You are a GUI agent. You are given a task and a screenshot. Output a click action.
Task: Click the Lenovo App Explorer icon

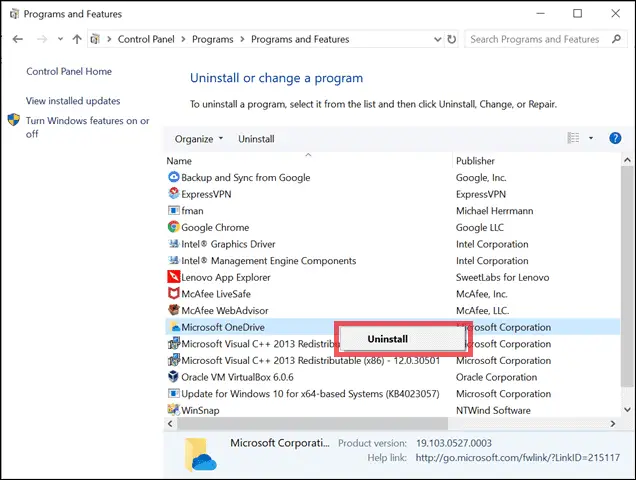click(174, 277)
